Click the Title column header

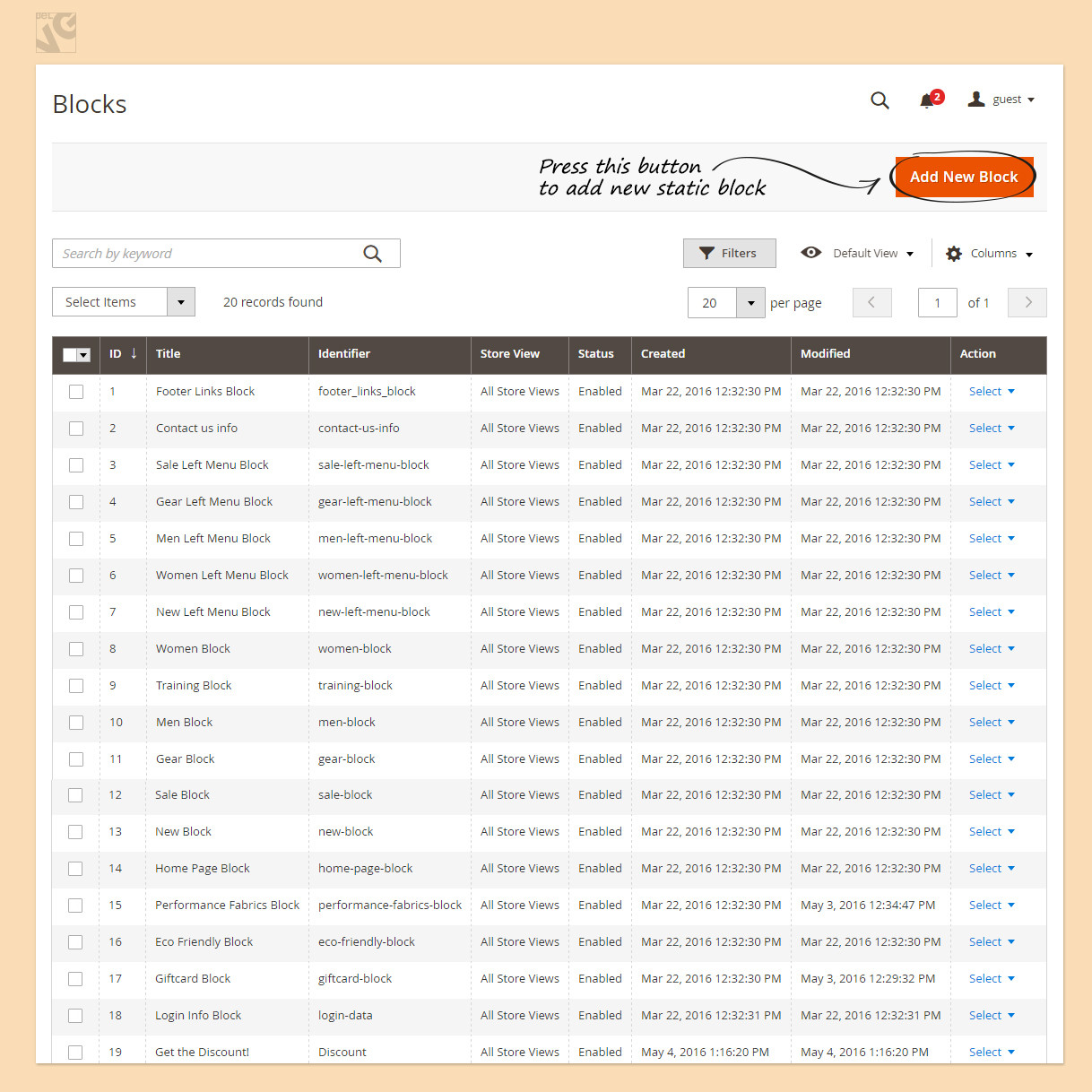click(x=169, y=354)
